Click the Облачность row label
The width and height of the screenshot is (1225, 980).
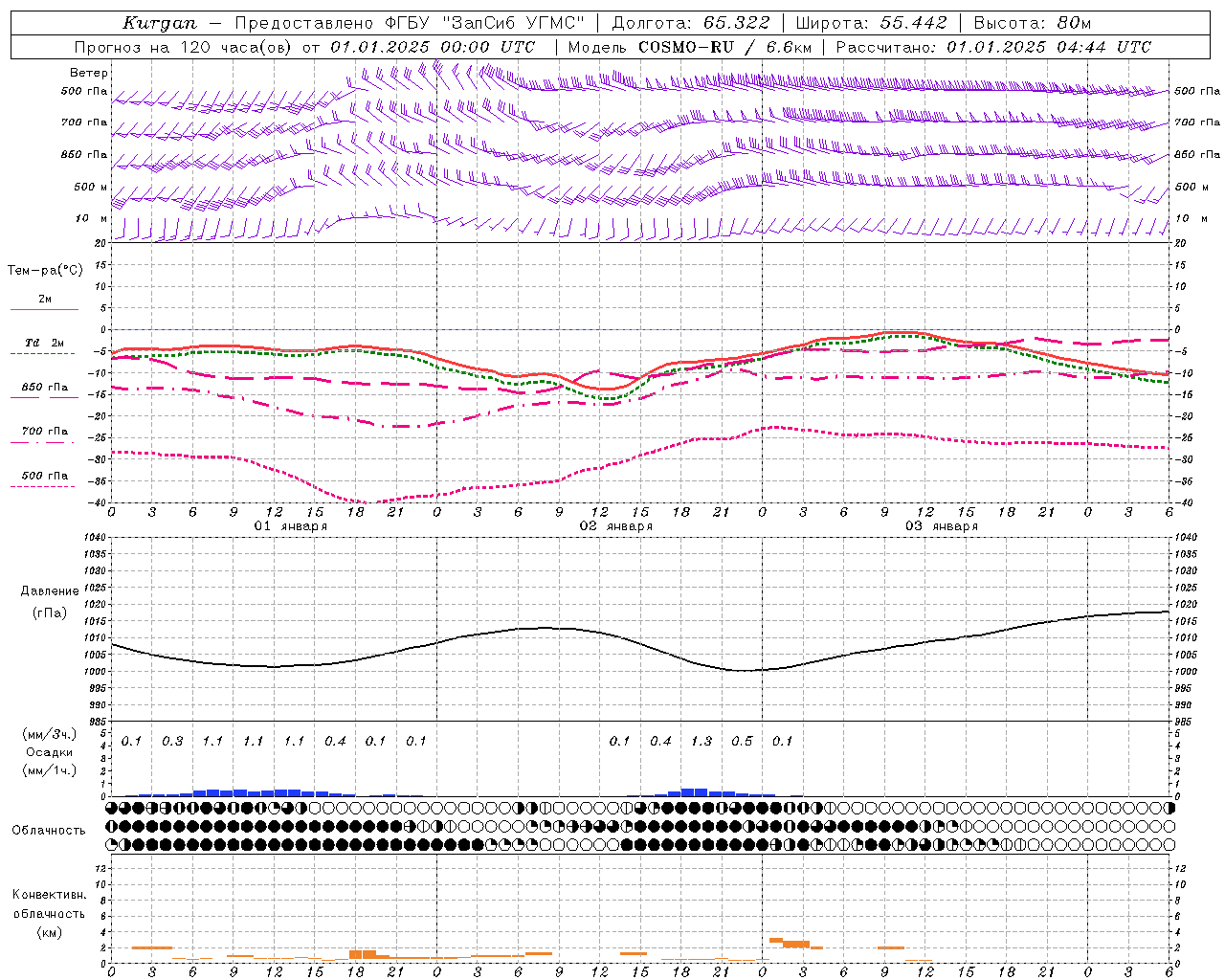click(49, 830)
